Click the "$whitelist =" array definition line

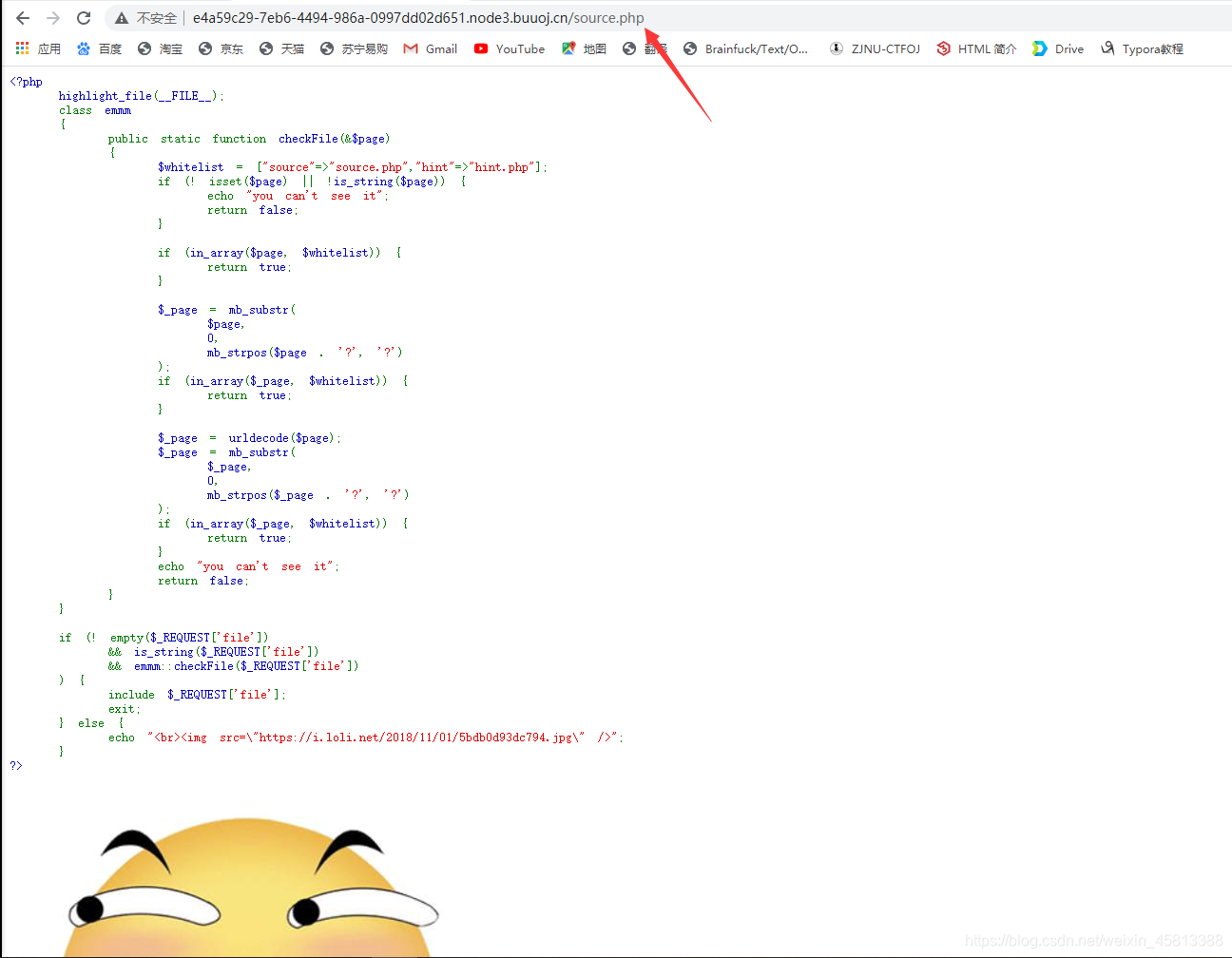point(353,167)
